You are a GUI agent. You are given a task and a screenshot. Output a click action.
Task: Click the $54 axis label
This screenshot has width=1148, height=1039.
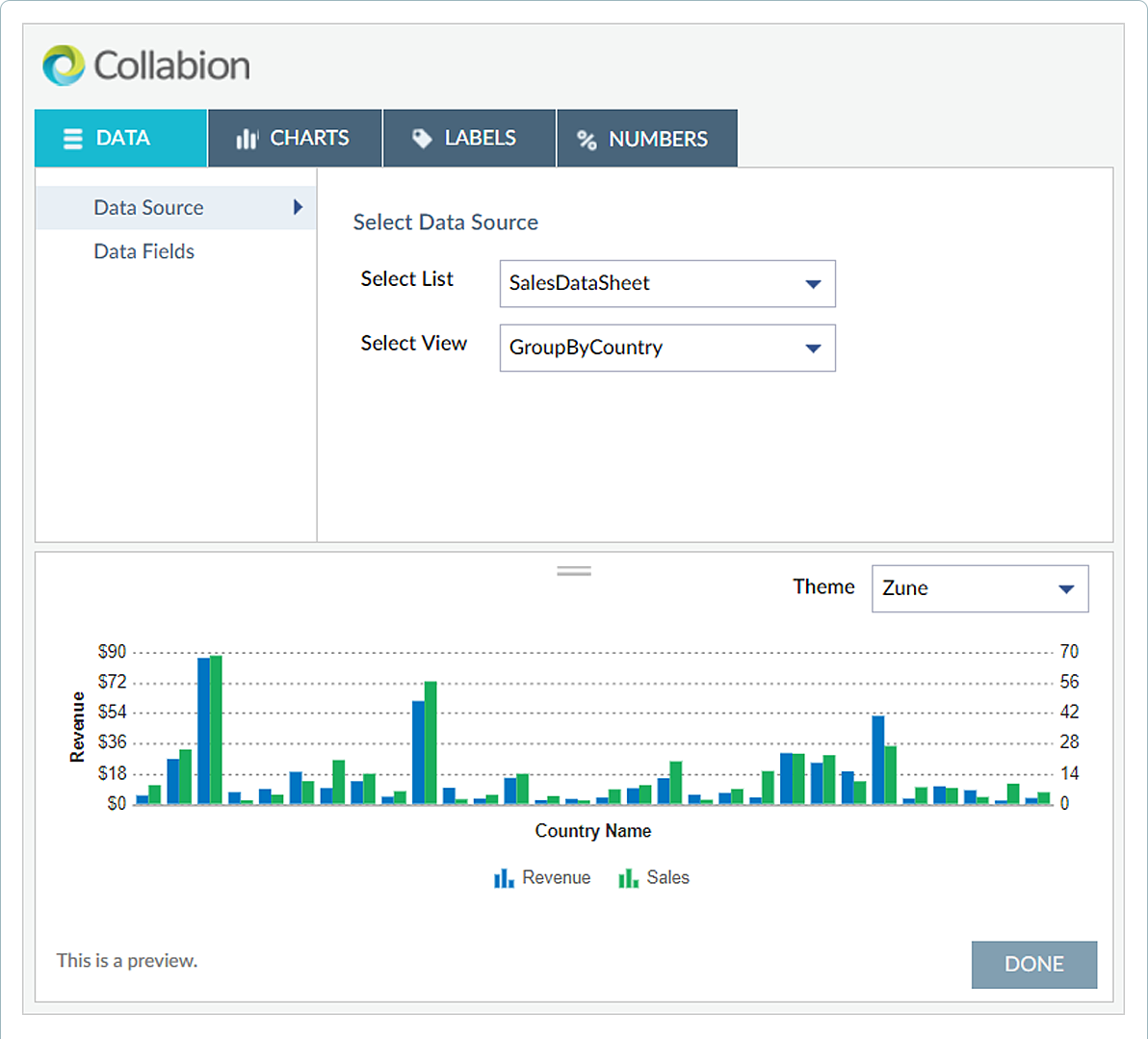[112, 712]
